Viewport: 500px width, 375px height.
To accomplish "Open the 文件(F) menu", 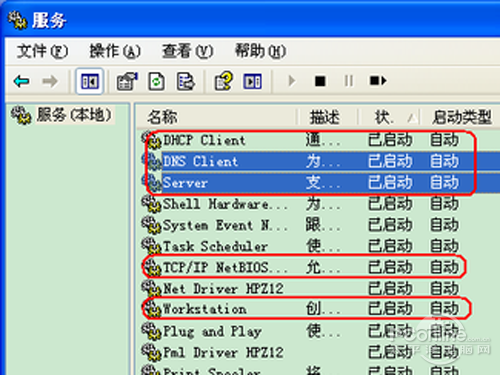I will 42,51.
